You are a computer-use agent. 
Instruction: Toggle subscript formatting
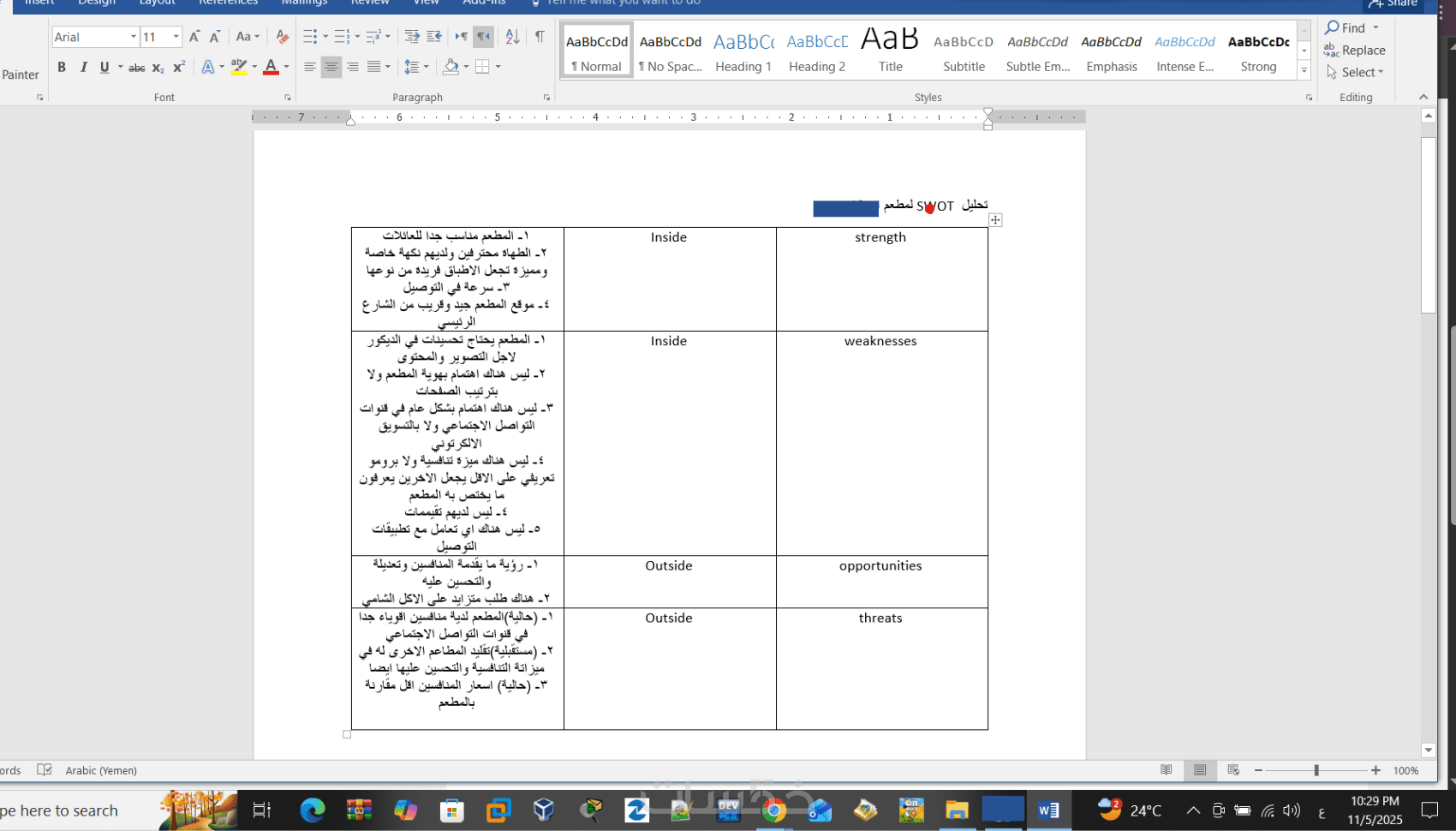(158, 67)
